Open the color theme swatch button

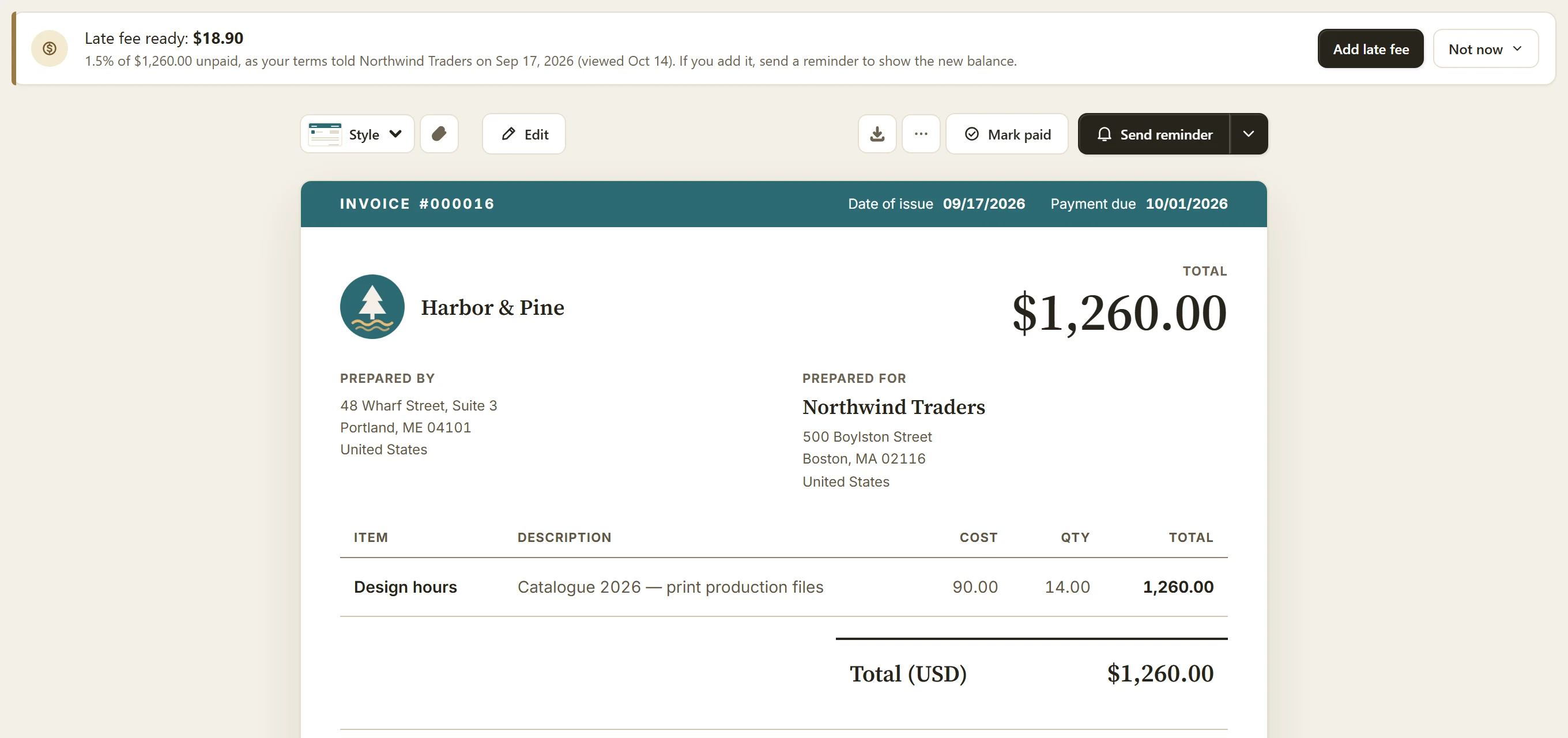[439, 134]
